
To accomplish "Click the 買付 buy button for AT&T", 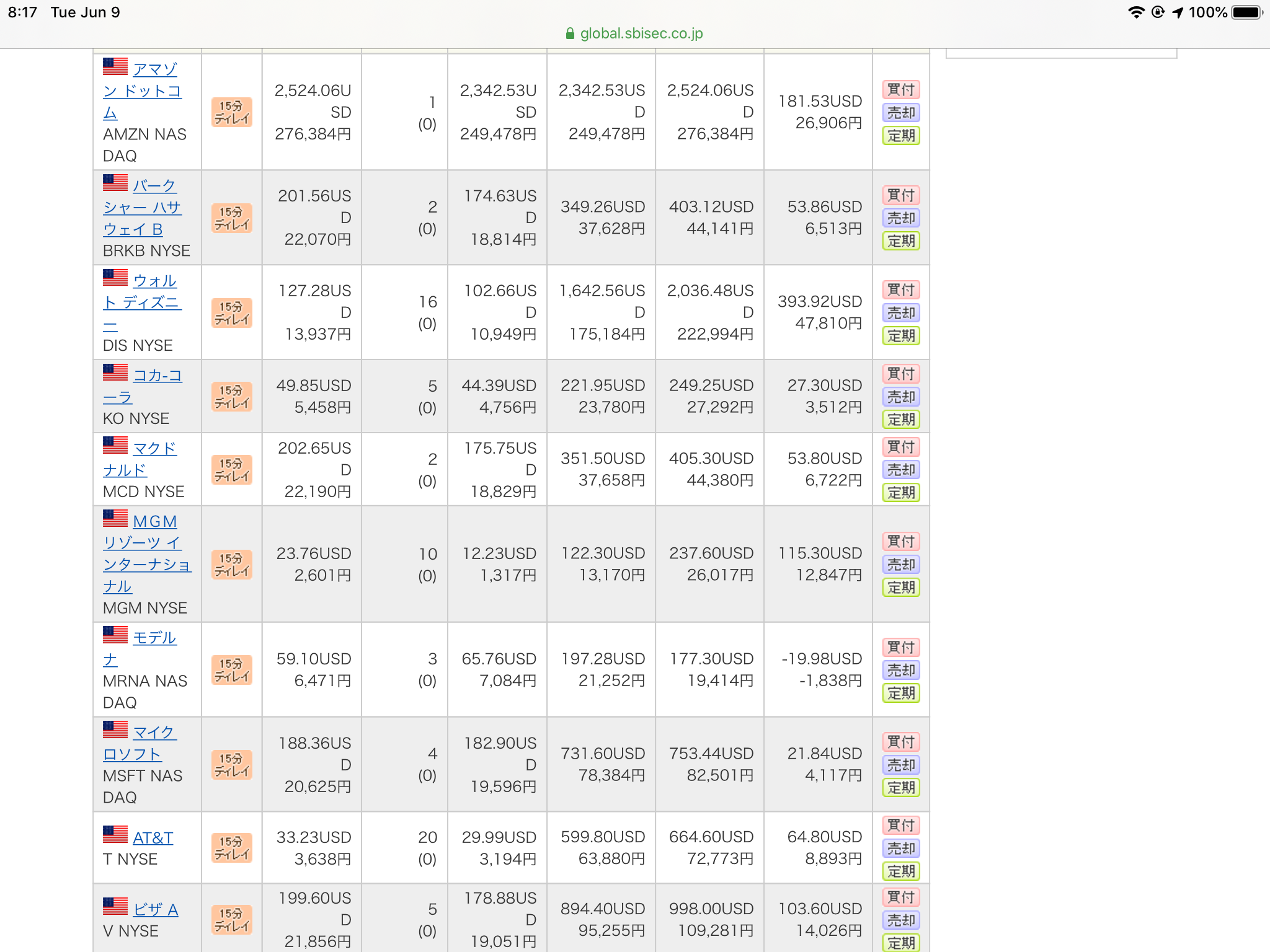I will pos(901,826).
